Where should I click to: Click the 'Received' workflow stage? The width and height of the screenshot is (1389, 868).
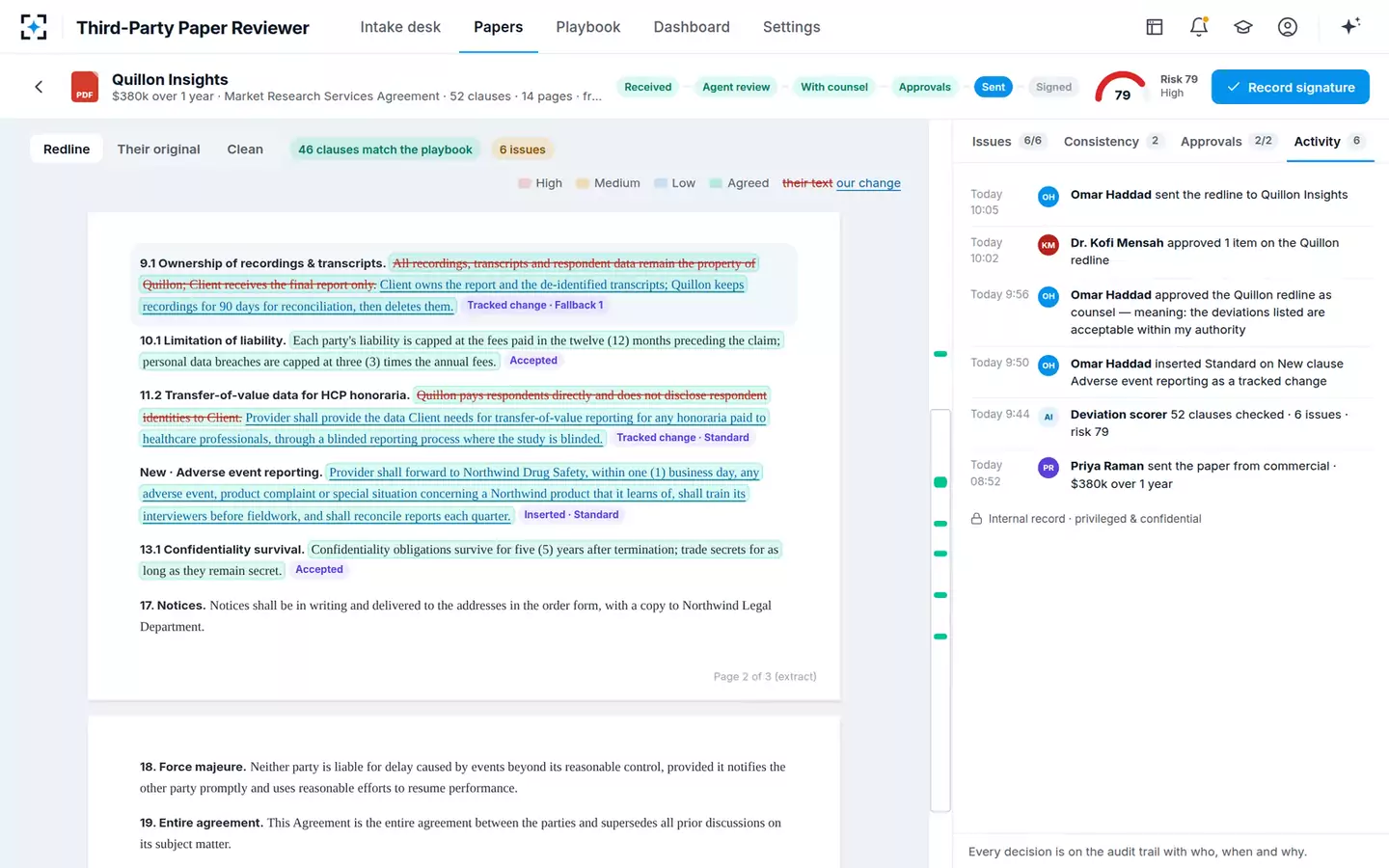(x=647, y=87)
